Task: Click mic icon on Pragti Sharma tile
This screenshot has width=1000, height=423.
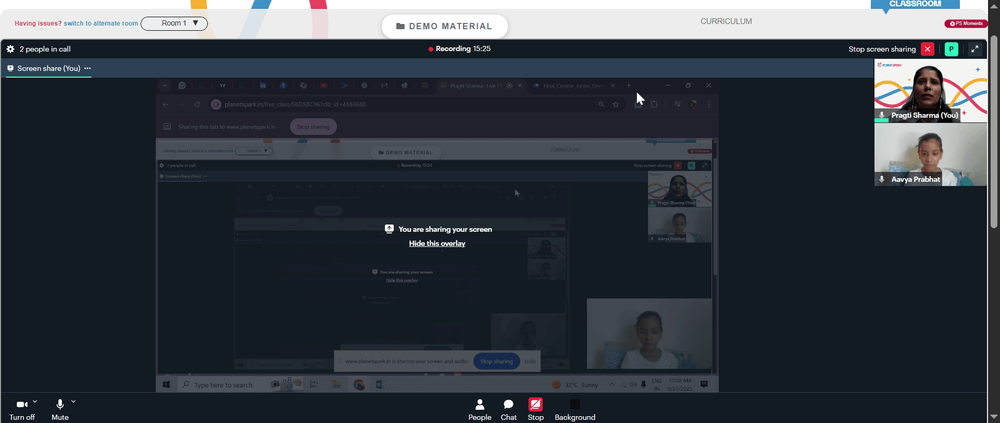Action: click(x=882, y=115)
